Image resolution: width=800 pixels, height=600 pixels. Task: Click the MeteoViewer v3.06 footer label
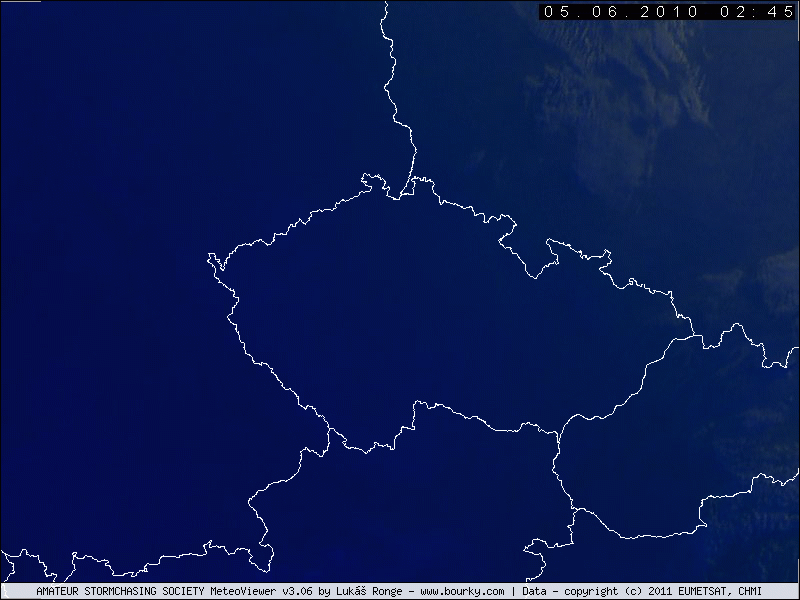coord(260,591)
